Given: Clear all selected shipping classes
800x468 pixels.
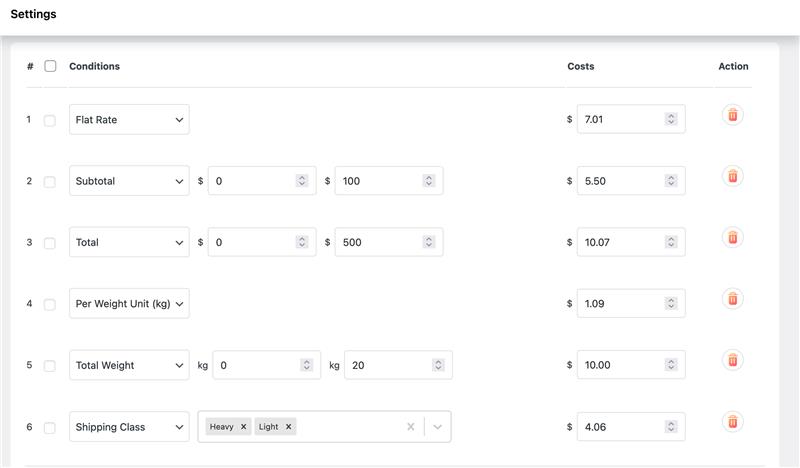Looking at the screenshot, I should 411,427.
